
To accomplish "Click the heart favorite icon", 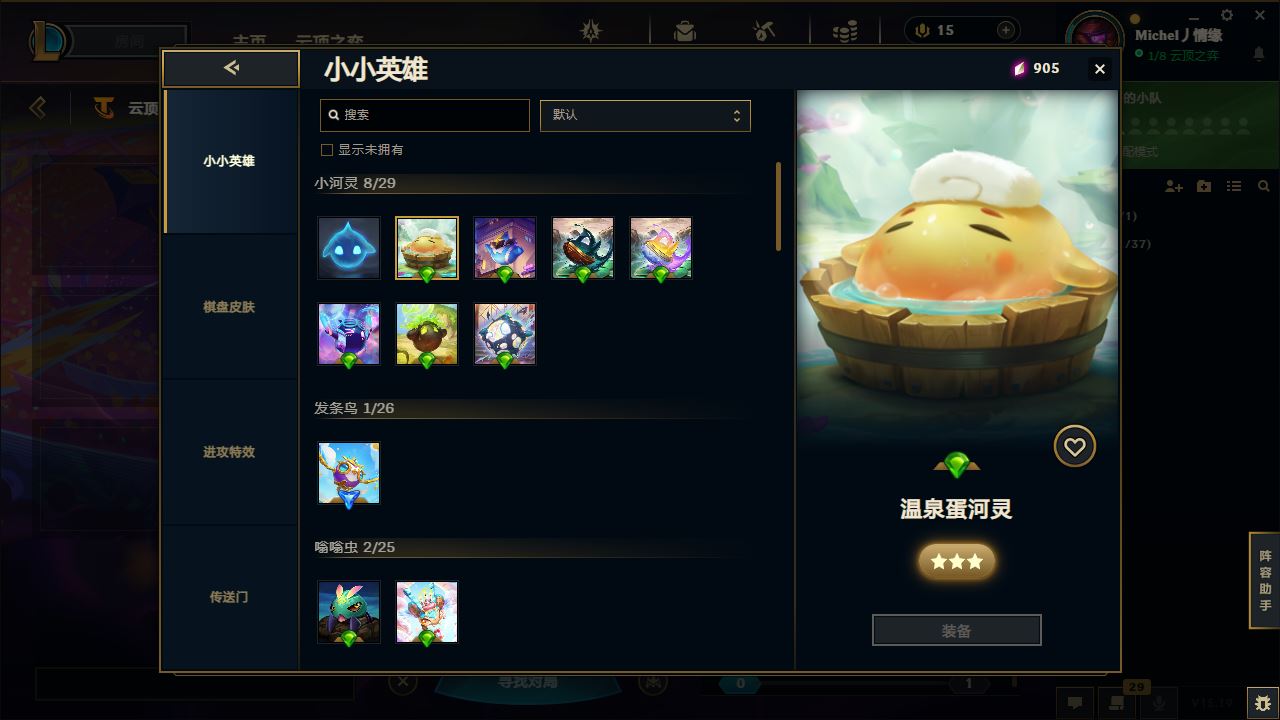I will (x=1075, y=447).
